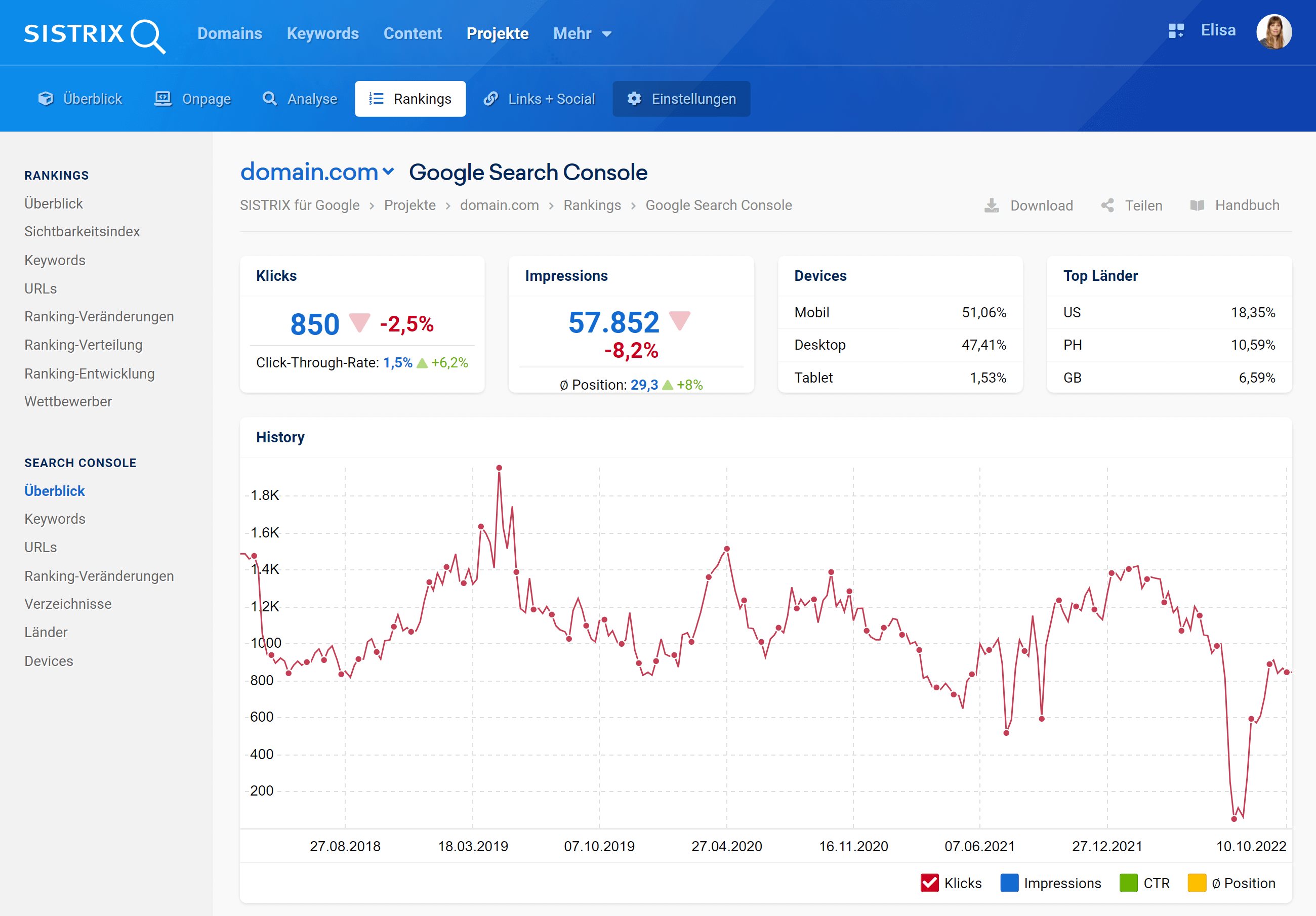Switch to the Analyse tab

tap(300, 99)
